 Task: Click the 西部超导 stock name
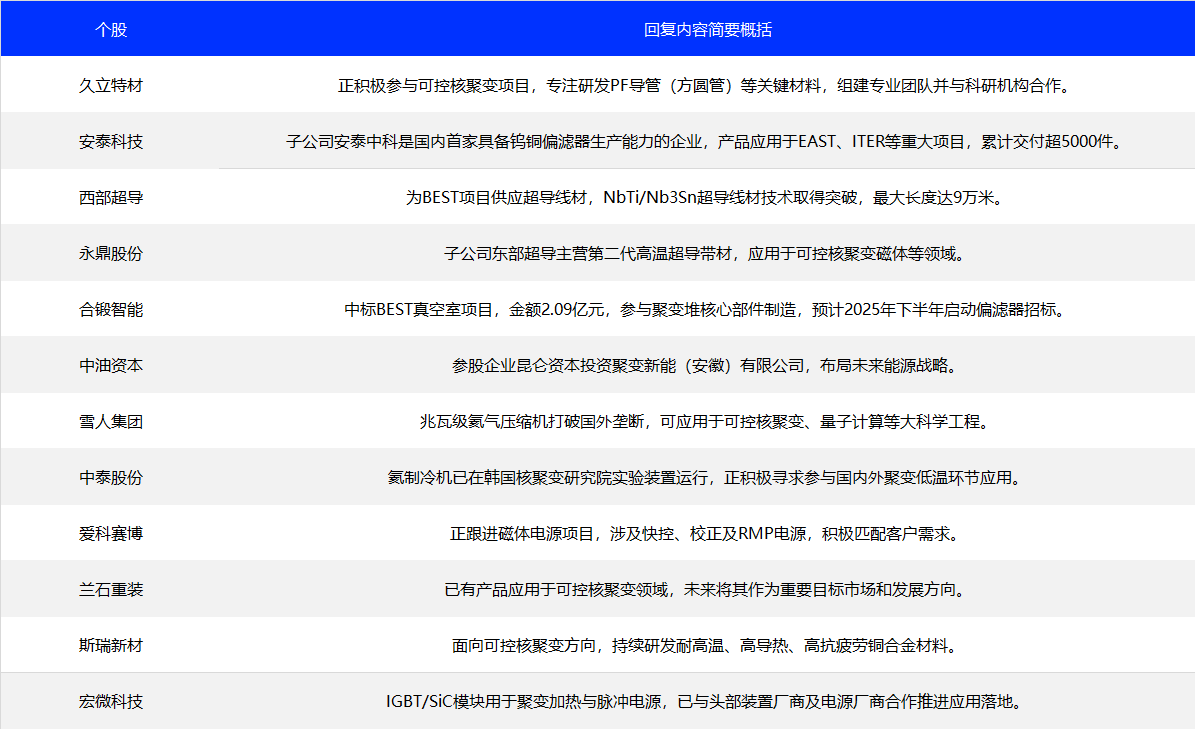(x=111, y=197)
